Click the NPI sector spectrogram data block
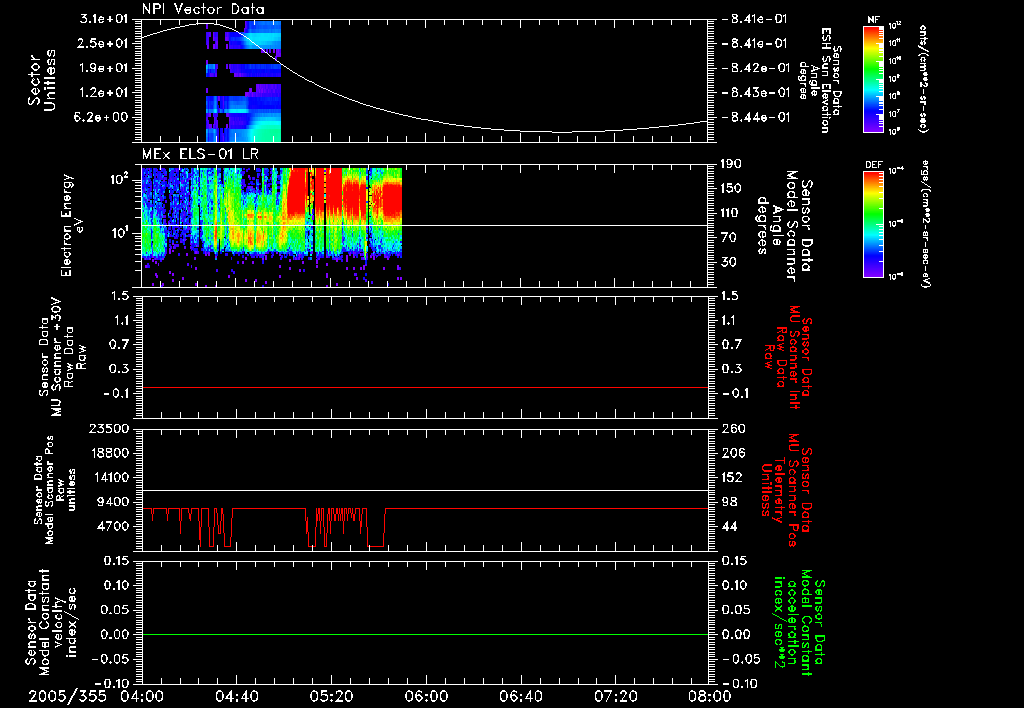 pyautogui.click(x=244, y=81)
